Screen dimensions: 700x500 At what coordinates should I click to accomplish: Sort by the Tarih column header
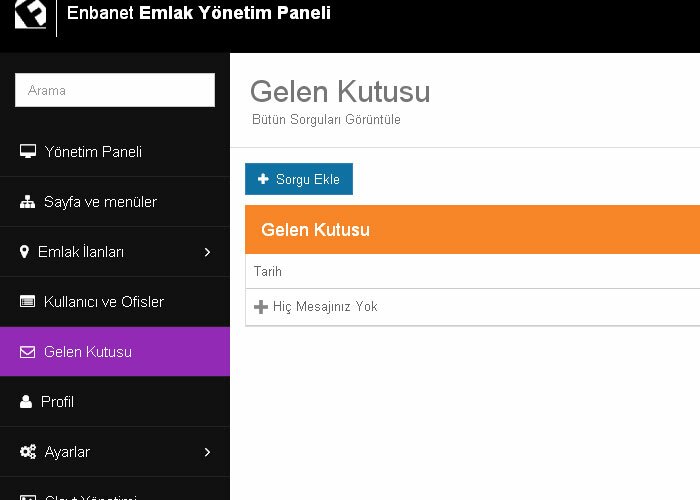tap(268, 271)
